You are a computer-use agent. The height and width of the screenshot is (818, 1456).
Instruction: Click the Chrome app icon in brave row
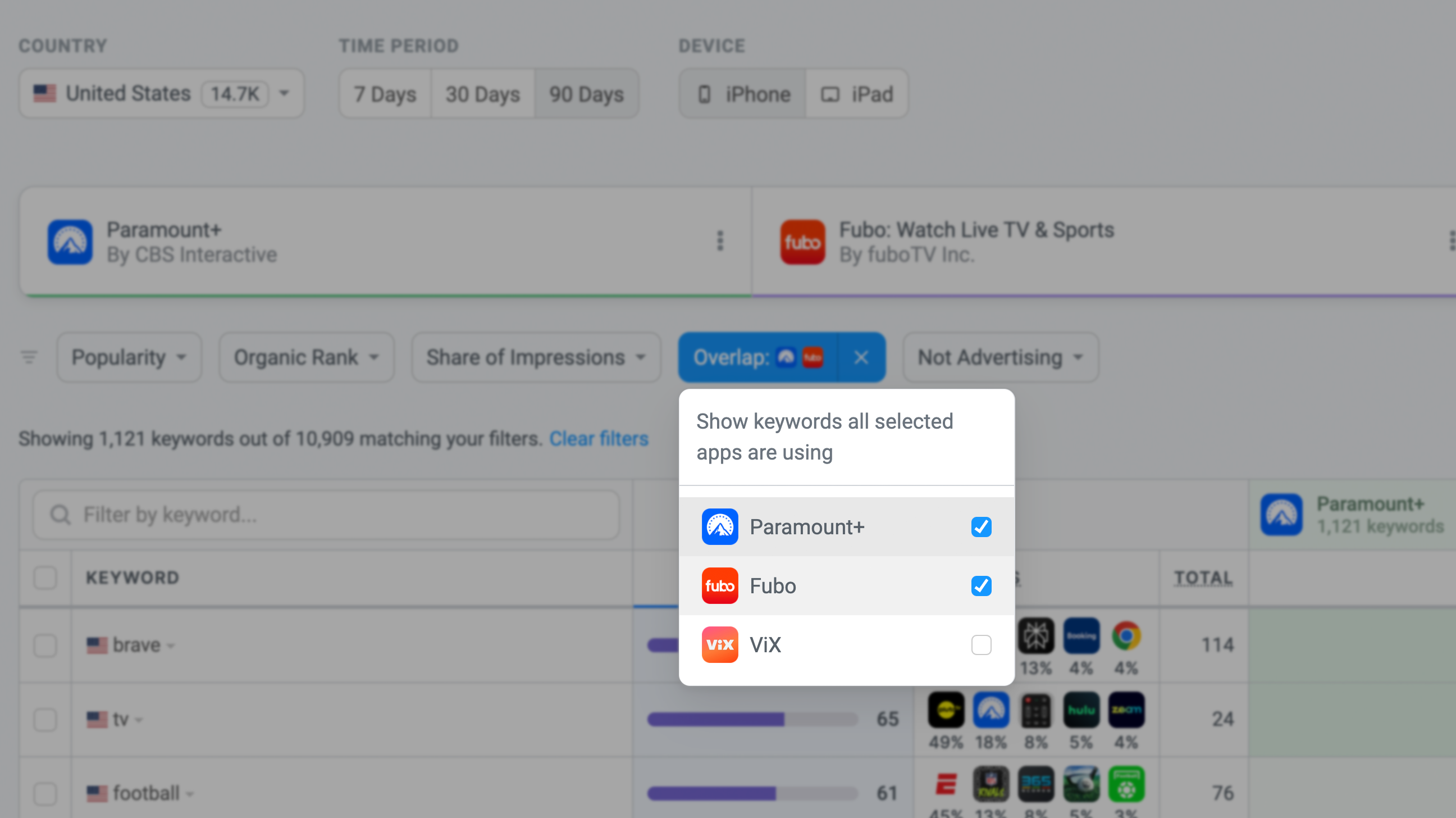[x=1126, y=635]
